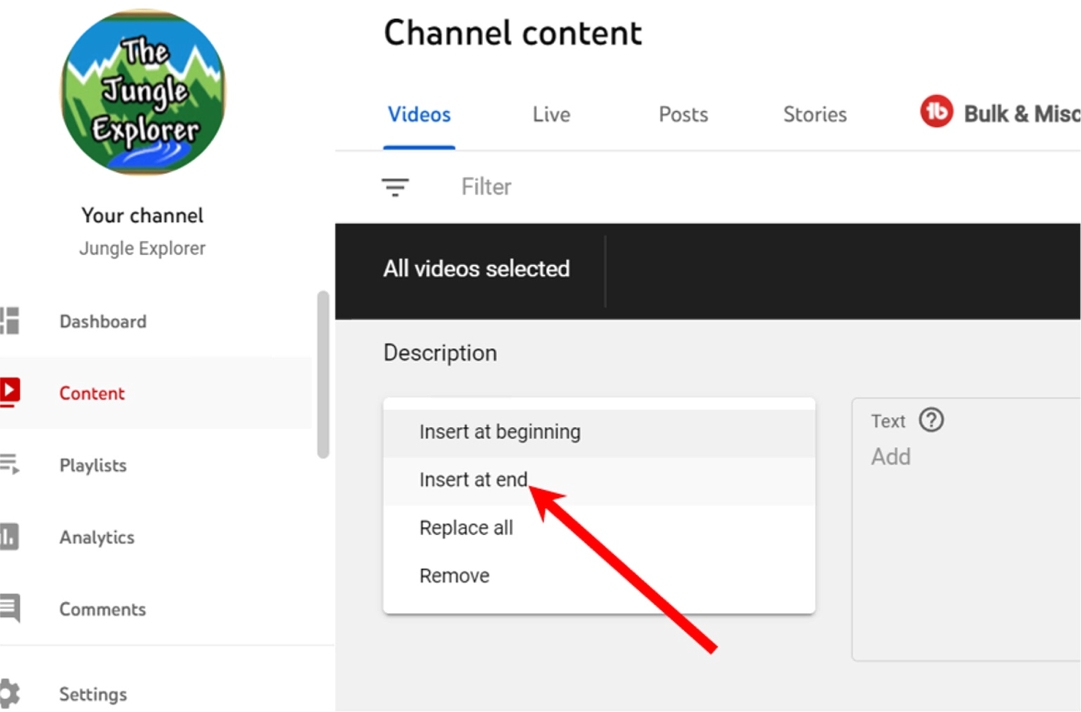
Task: Click the Settings gear icon
Action: [x=10, y=693]
